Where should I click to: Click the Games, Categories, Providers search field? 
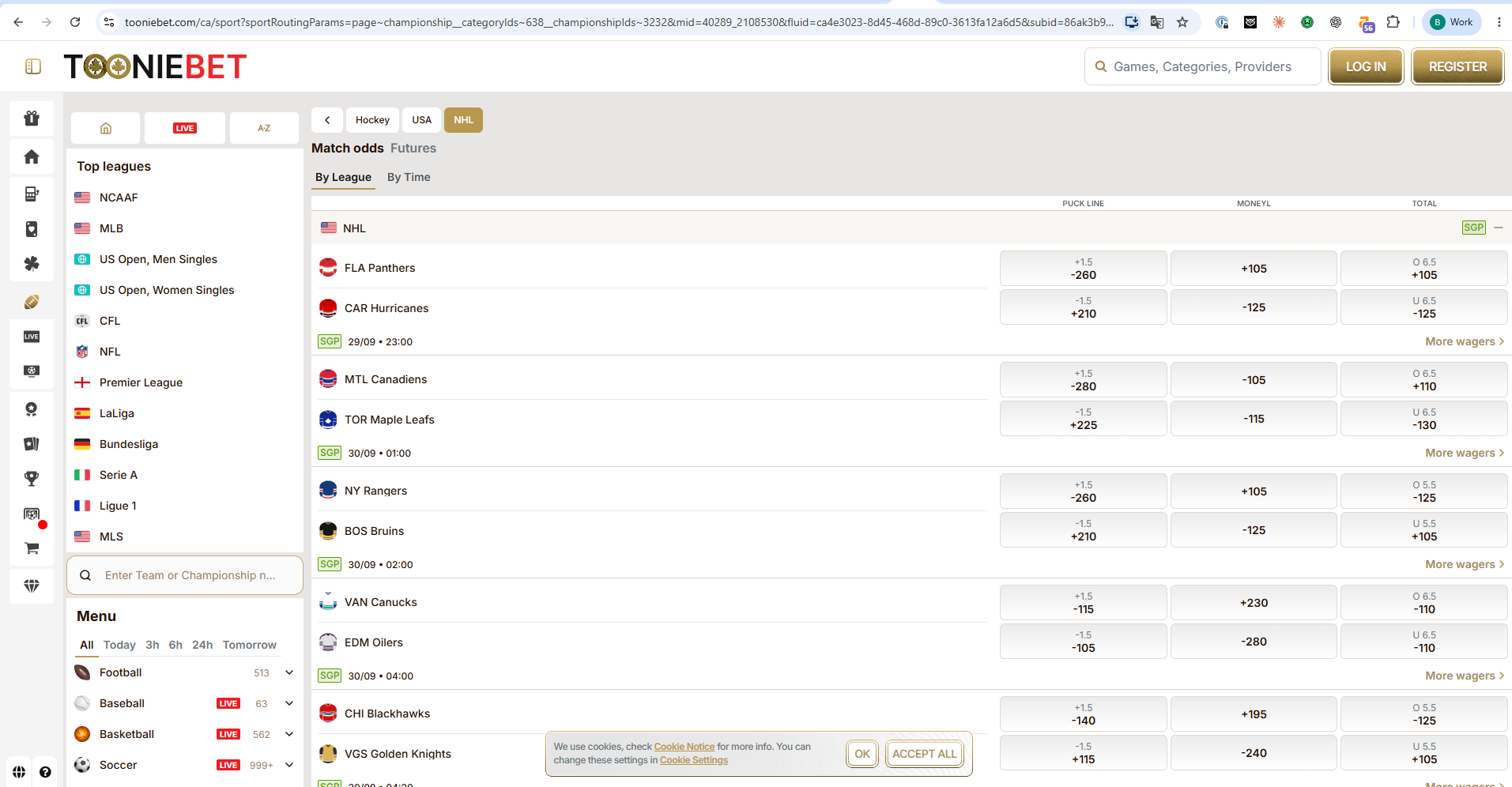1202,66
